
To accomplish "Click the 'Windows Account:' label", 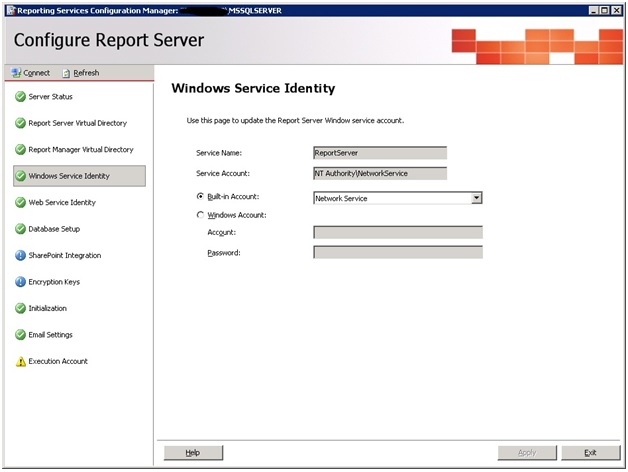I will click(x=237, y=215).
